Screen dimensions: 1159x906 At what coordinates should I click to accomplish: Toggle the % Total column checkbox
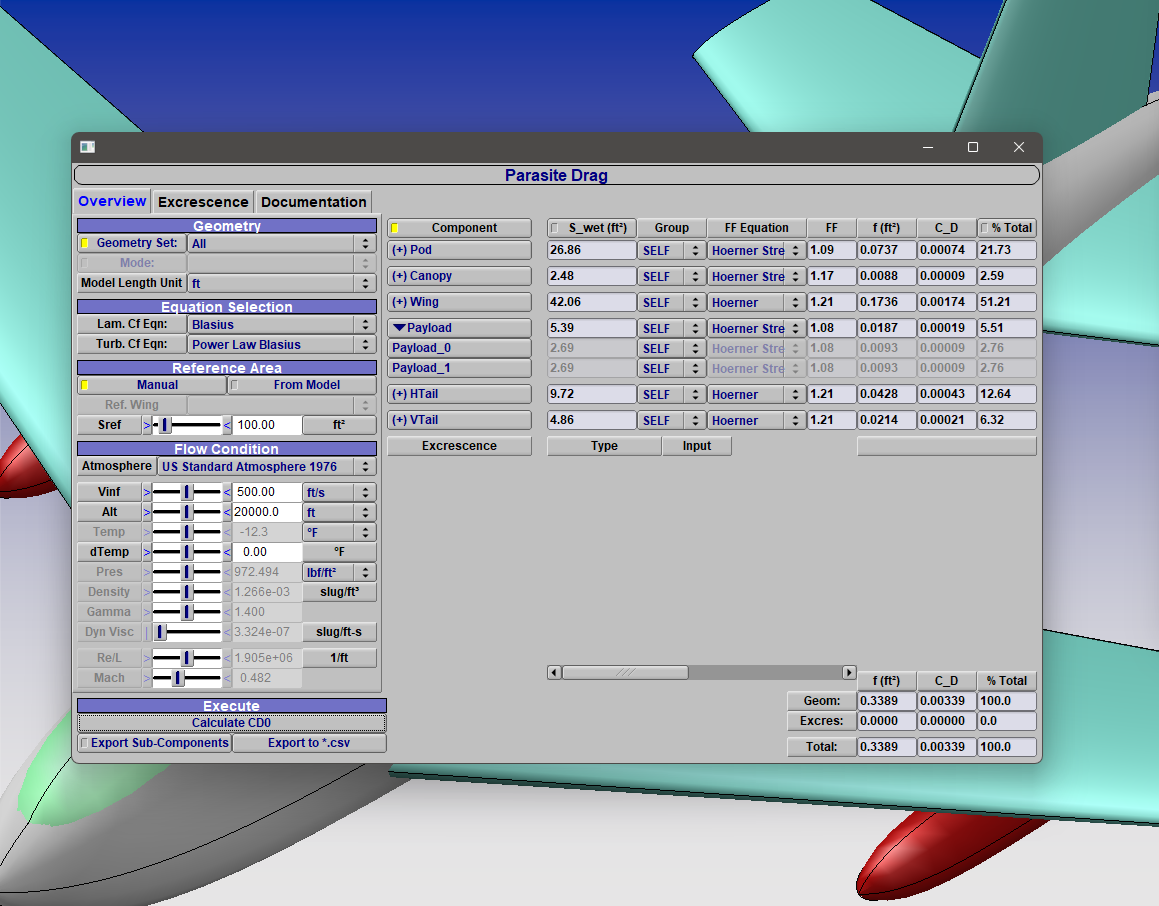click(x=985, y=228)
